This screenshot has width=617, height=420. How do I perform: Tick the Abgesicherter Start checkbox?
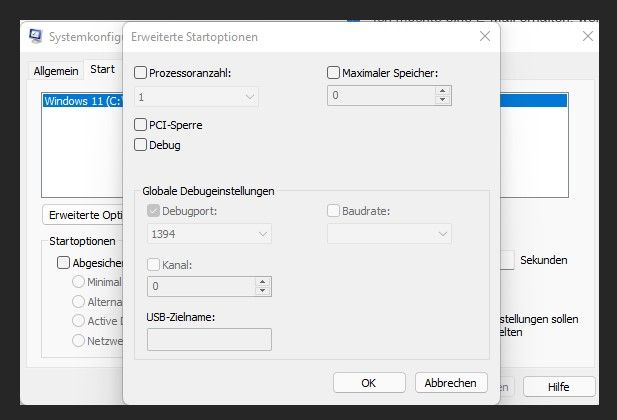[64, 263]
